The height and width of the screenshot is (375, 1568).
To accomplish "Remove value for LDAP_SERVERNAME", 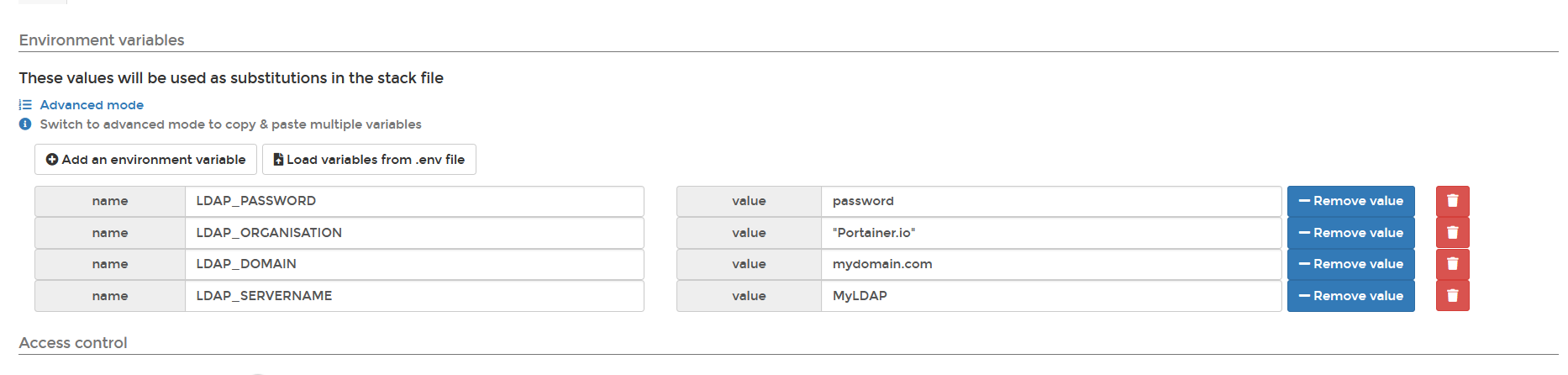I will pos(1350,296).
